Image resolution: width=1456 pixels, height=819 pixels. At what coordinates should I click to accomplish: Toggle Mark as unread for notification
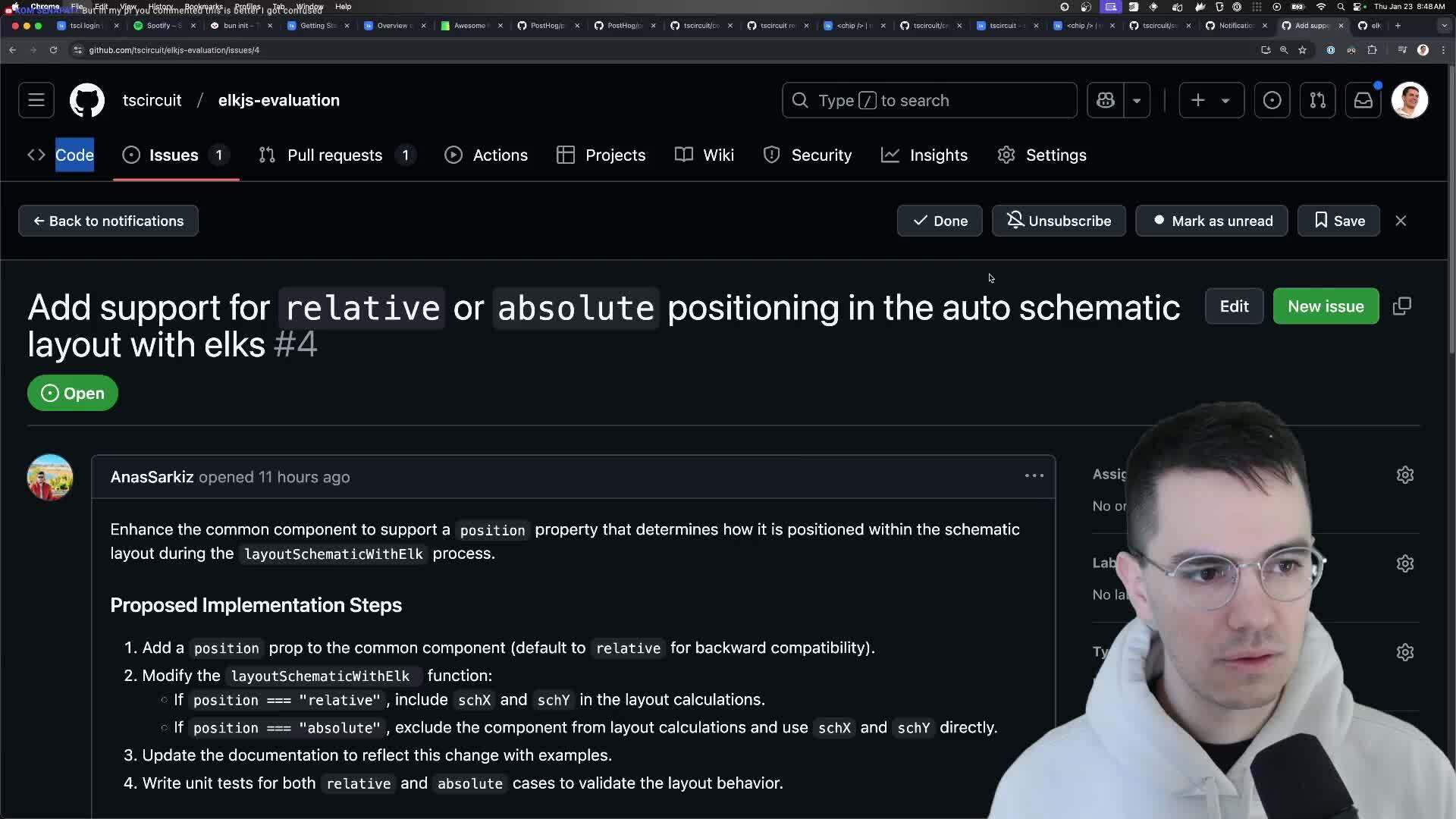(1211, 221)
